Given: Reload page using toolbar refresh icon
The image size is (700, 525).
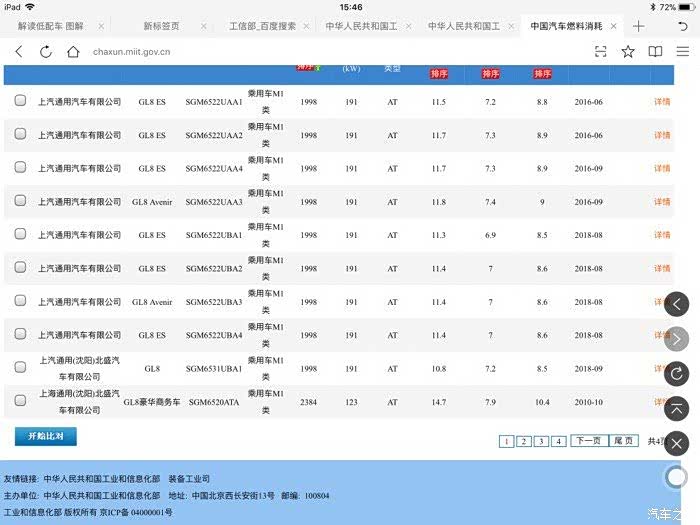Looking at the screenshot, I should (x=46, y=51).
